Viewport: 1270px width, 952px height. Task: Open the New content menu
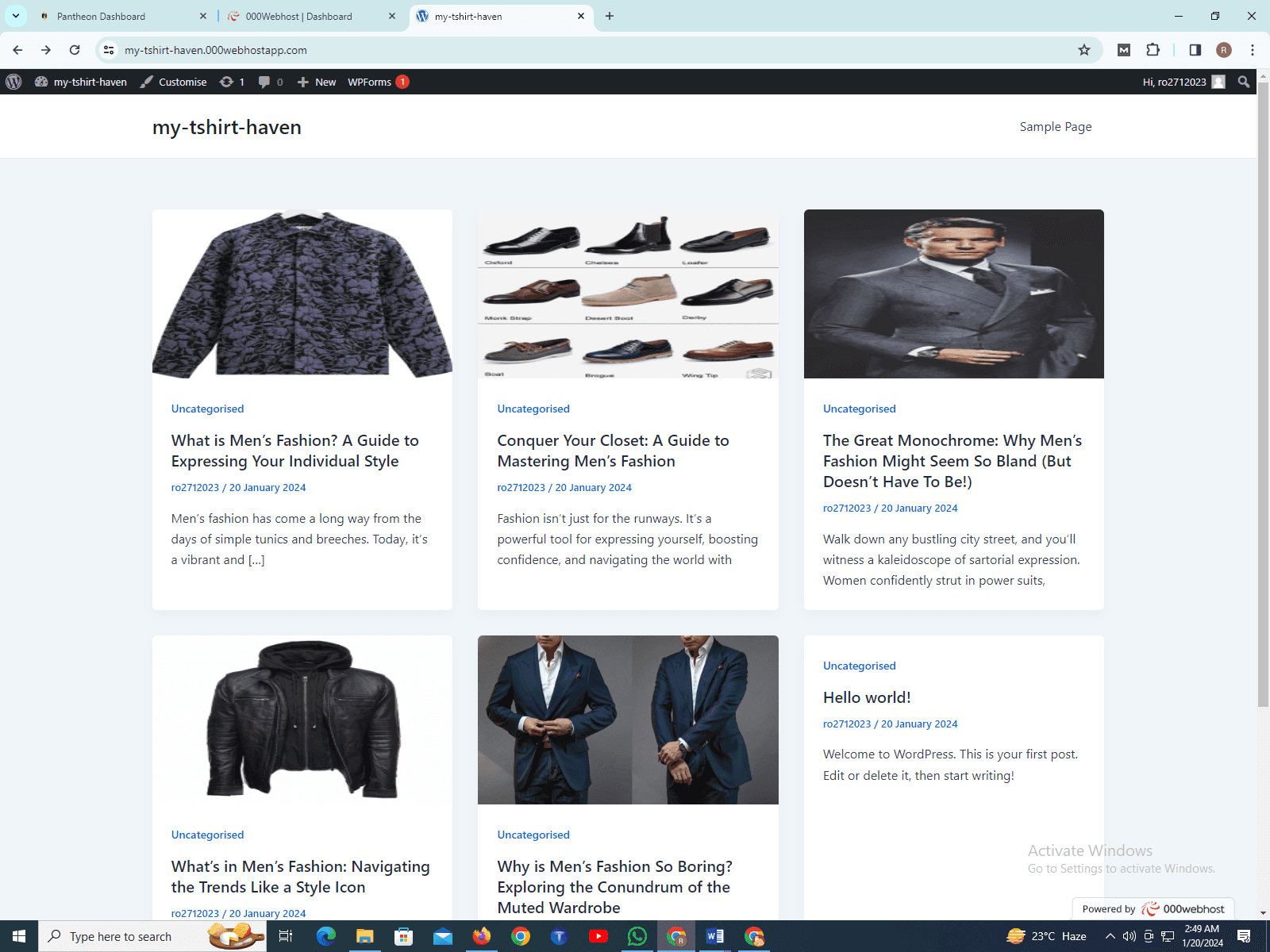[x=317, y=82]
